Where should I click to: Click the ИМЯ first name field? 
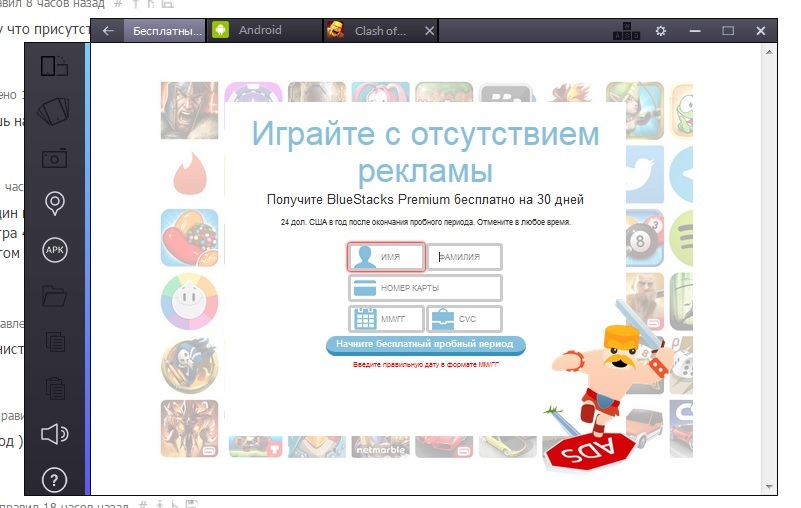pos(387,257)
